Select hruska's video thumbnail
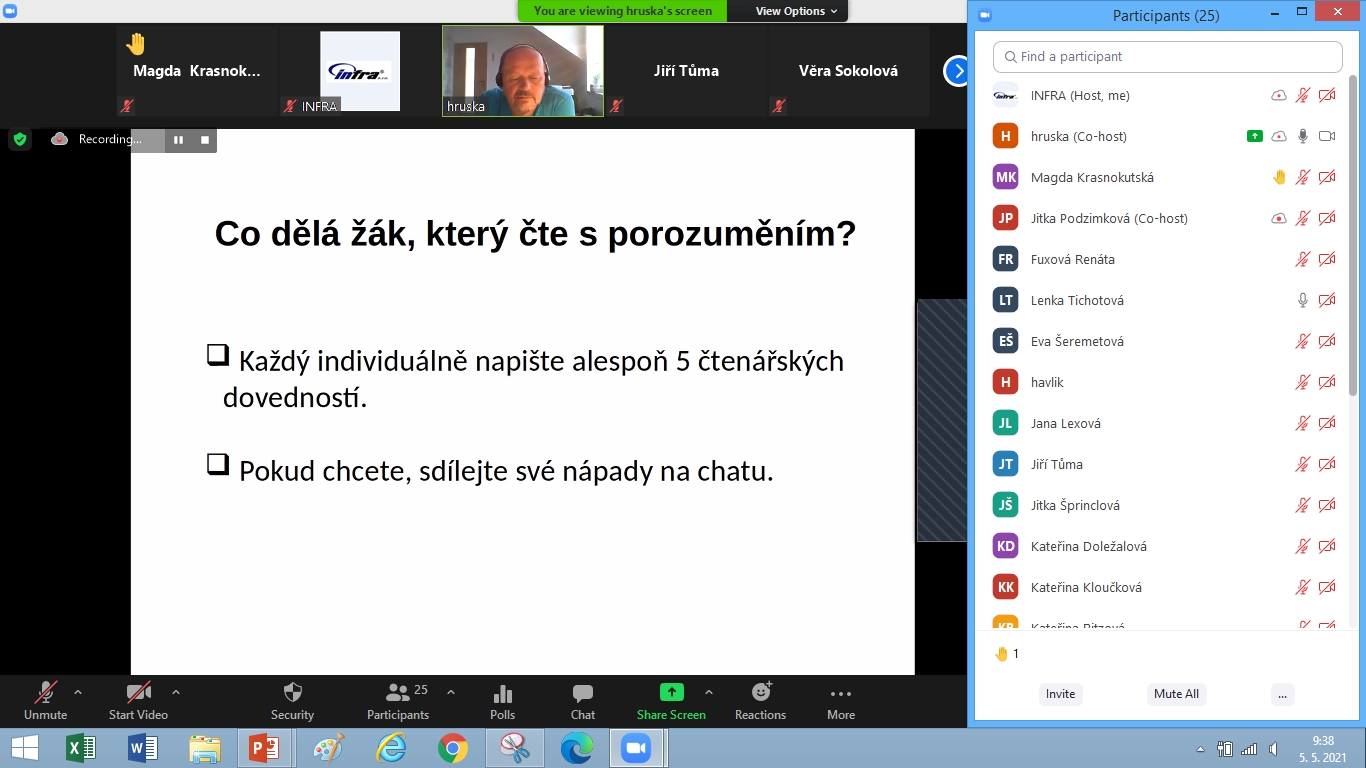Image resolution: width=1366 pixels, height=768 pixels. (x=523, y=71)
